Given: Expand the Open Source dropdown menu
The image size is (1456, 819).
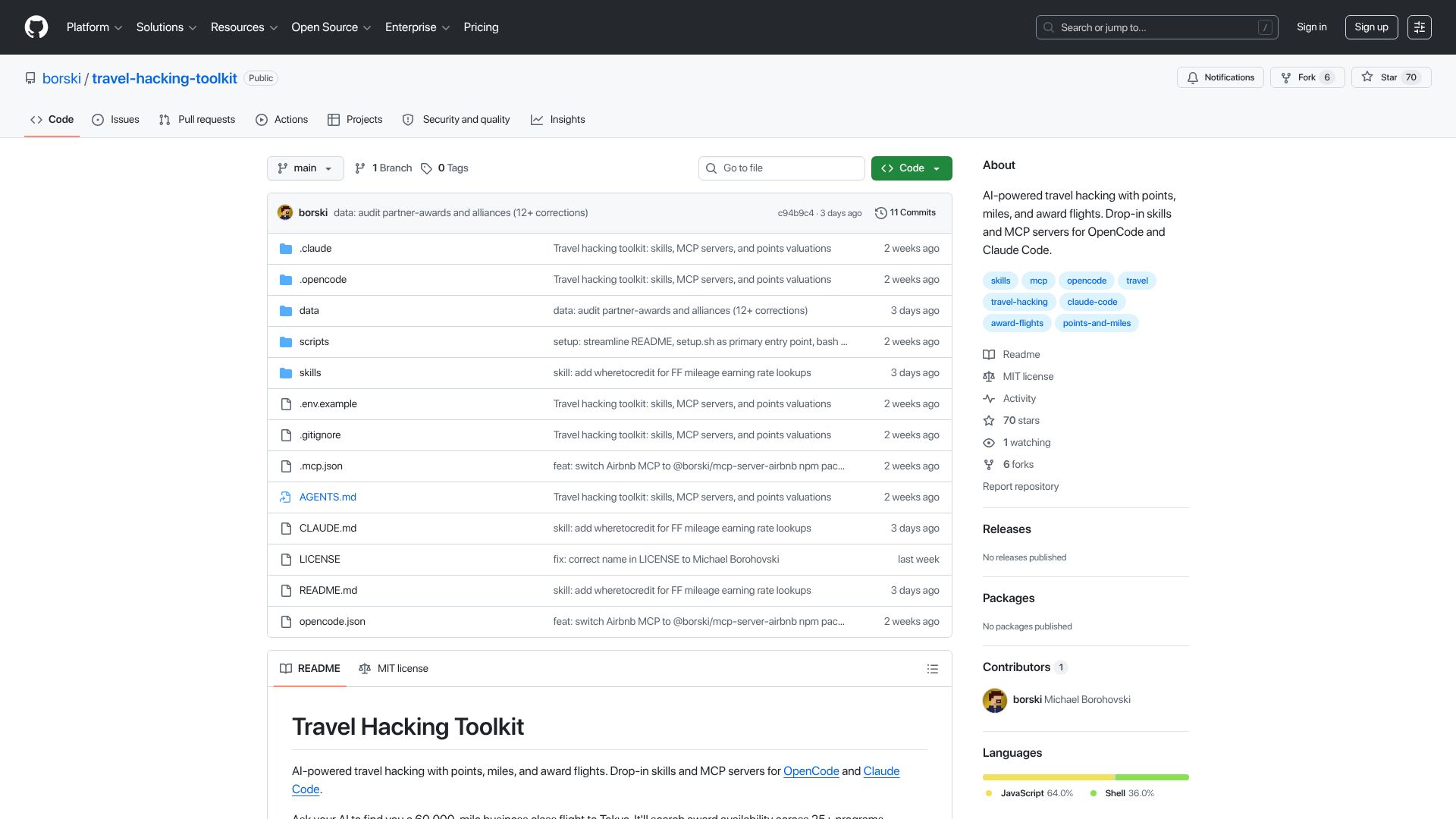Looking at the screenshot, I should [331, 27].
